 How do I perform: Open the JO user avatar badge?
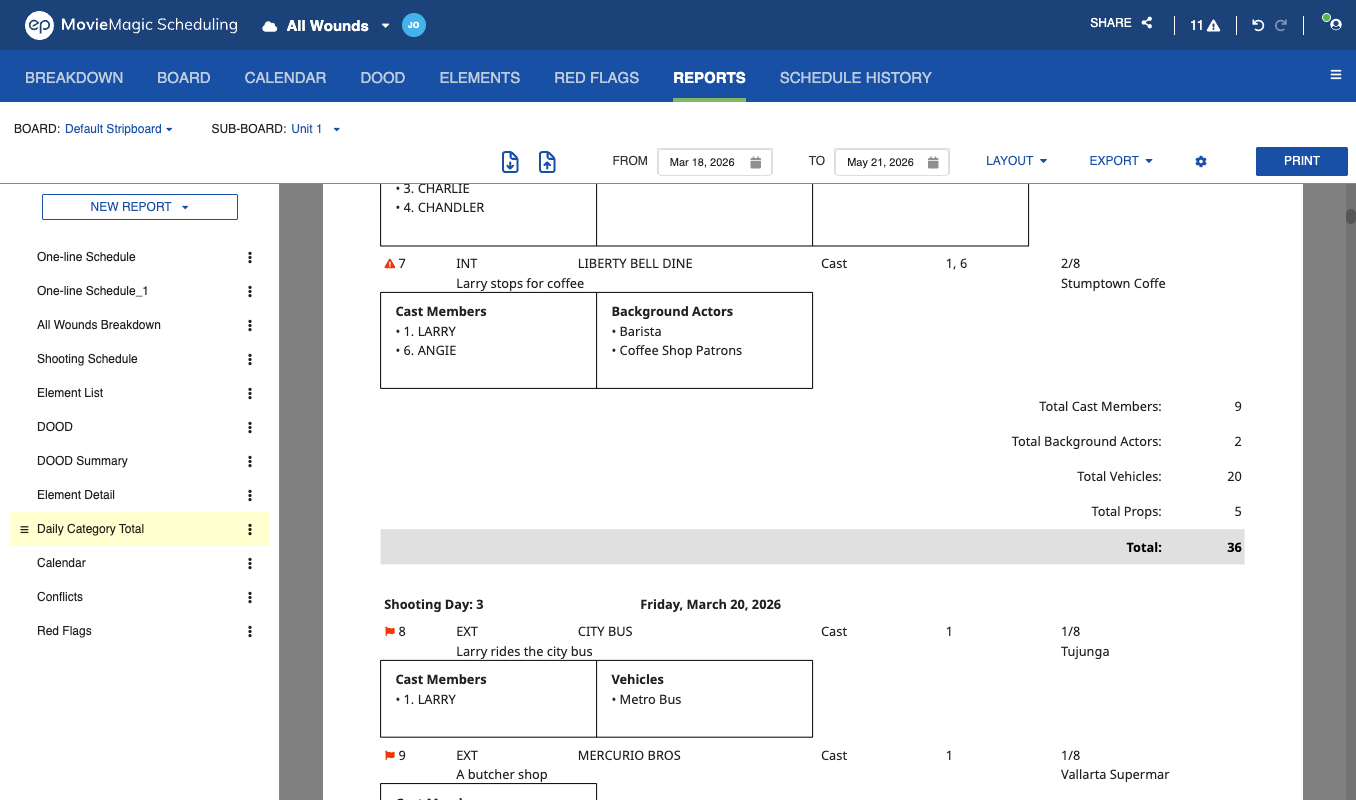coord(414,25)
